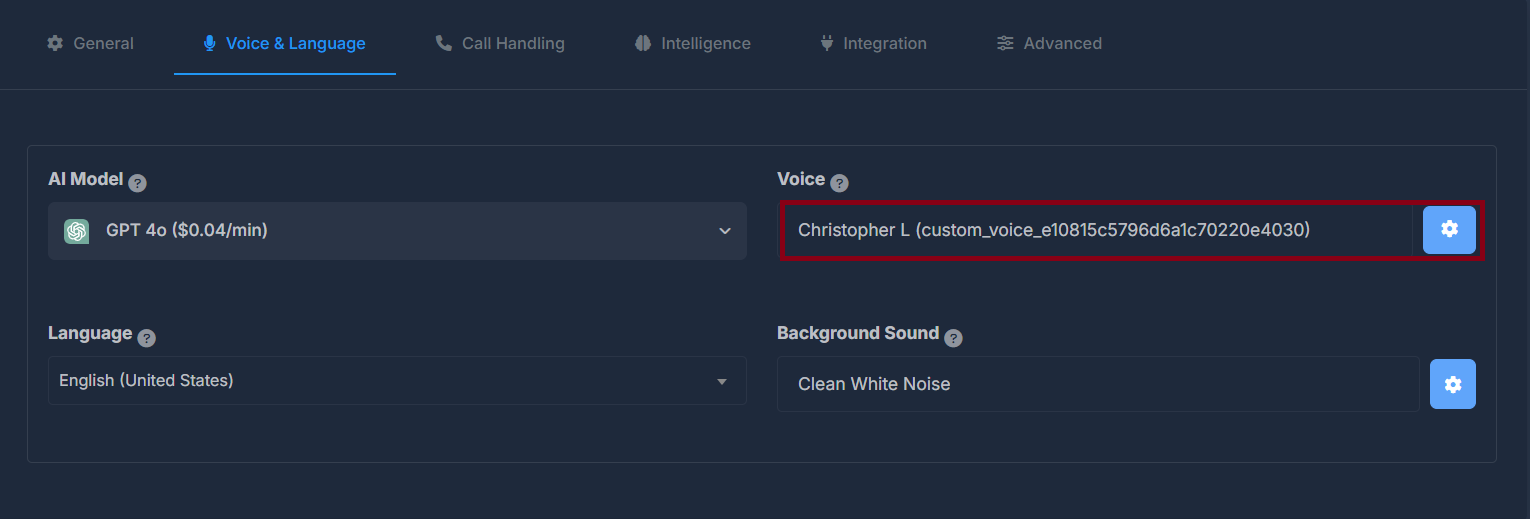Click help icon beside AI Model
The height and width of the screenshot is (519, 1530).
(x=138, y=183)
